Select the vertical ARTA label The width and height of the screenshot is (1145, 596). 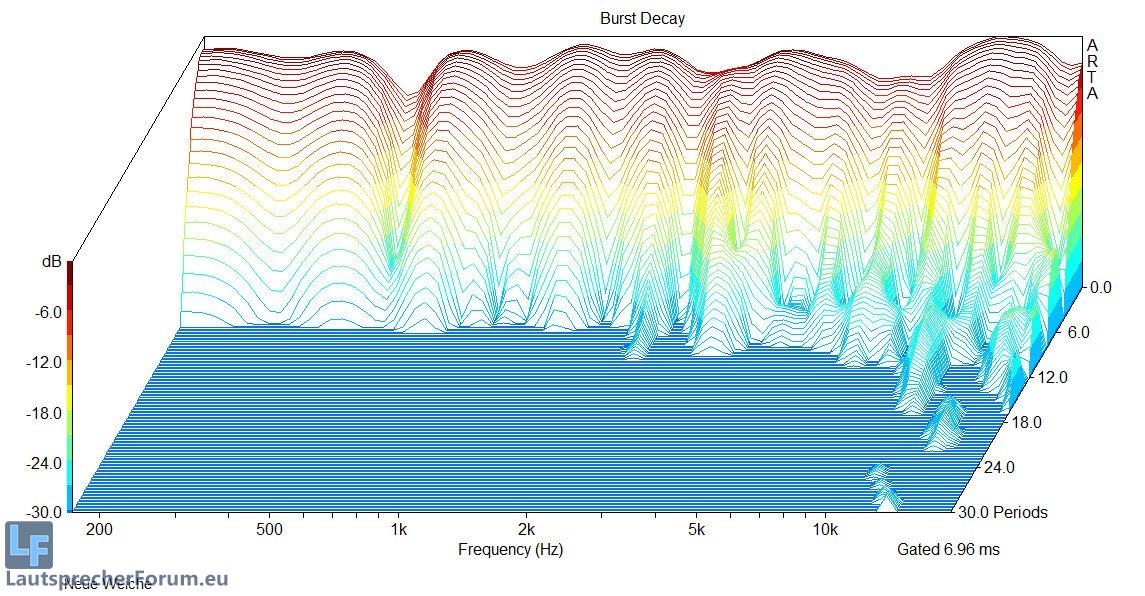(1092, 69)
